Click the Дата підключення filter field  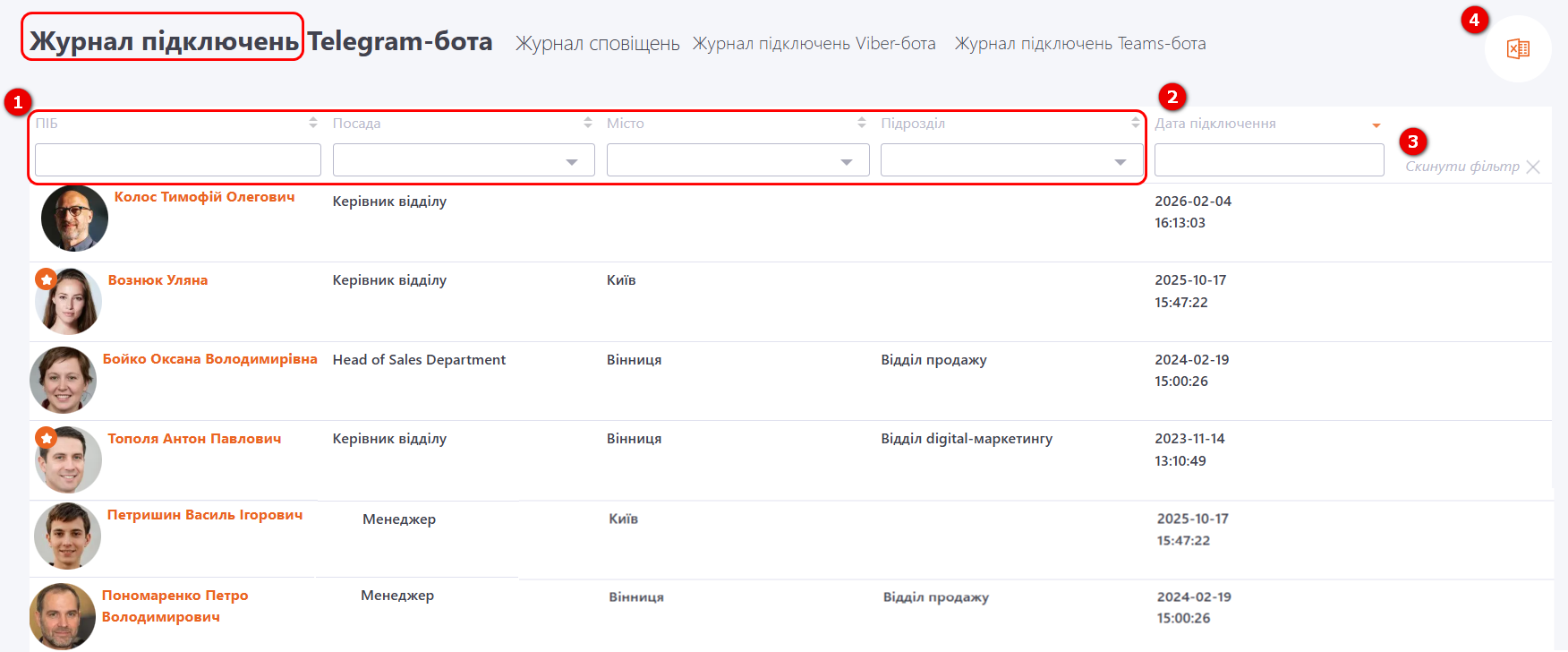[x=1268, y=160]
